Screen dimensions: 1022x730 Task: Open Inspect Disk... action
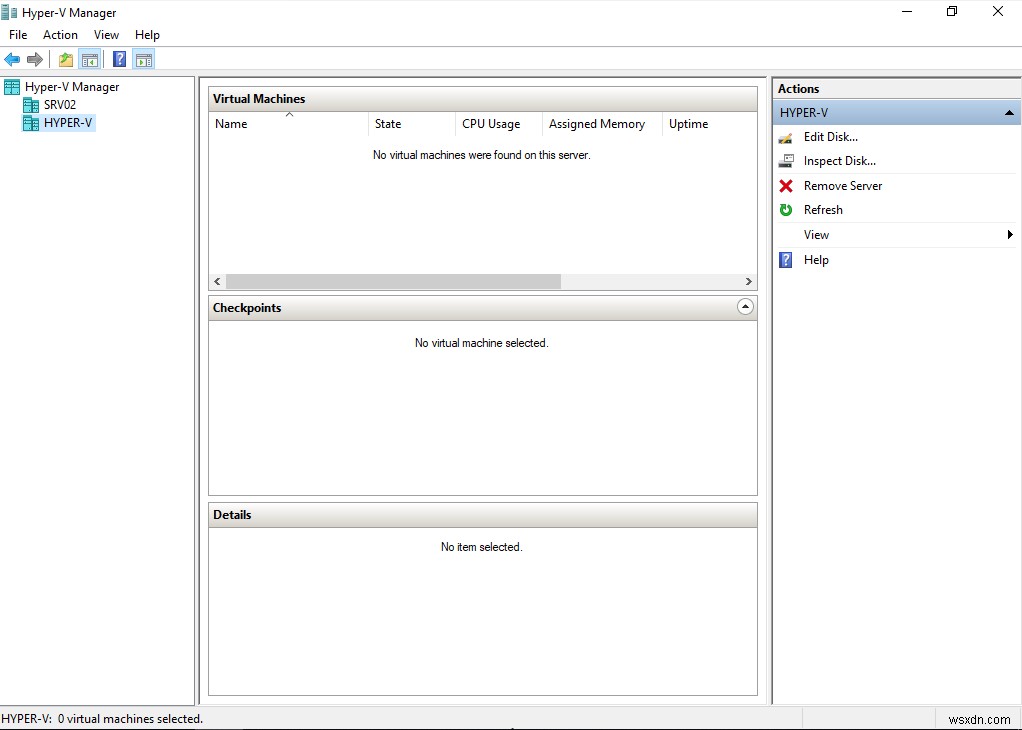coord(840,161)
